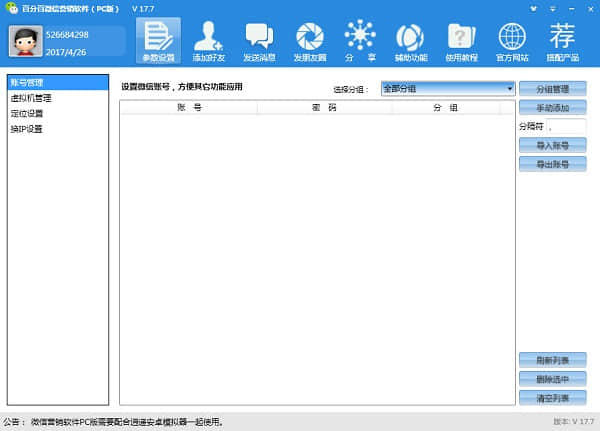The image size is (600, 431).
Task: Click the 刷新列表 button
Action: [553, 360]
